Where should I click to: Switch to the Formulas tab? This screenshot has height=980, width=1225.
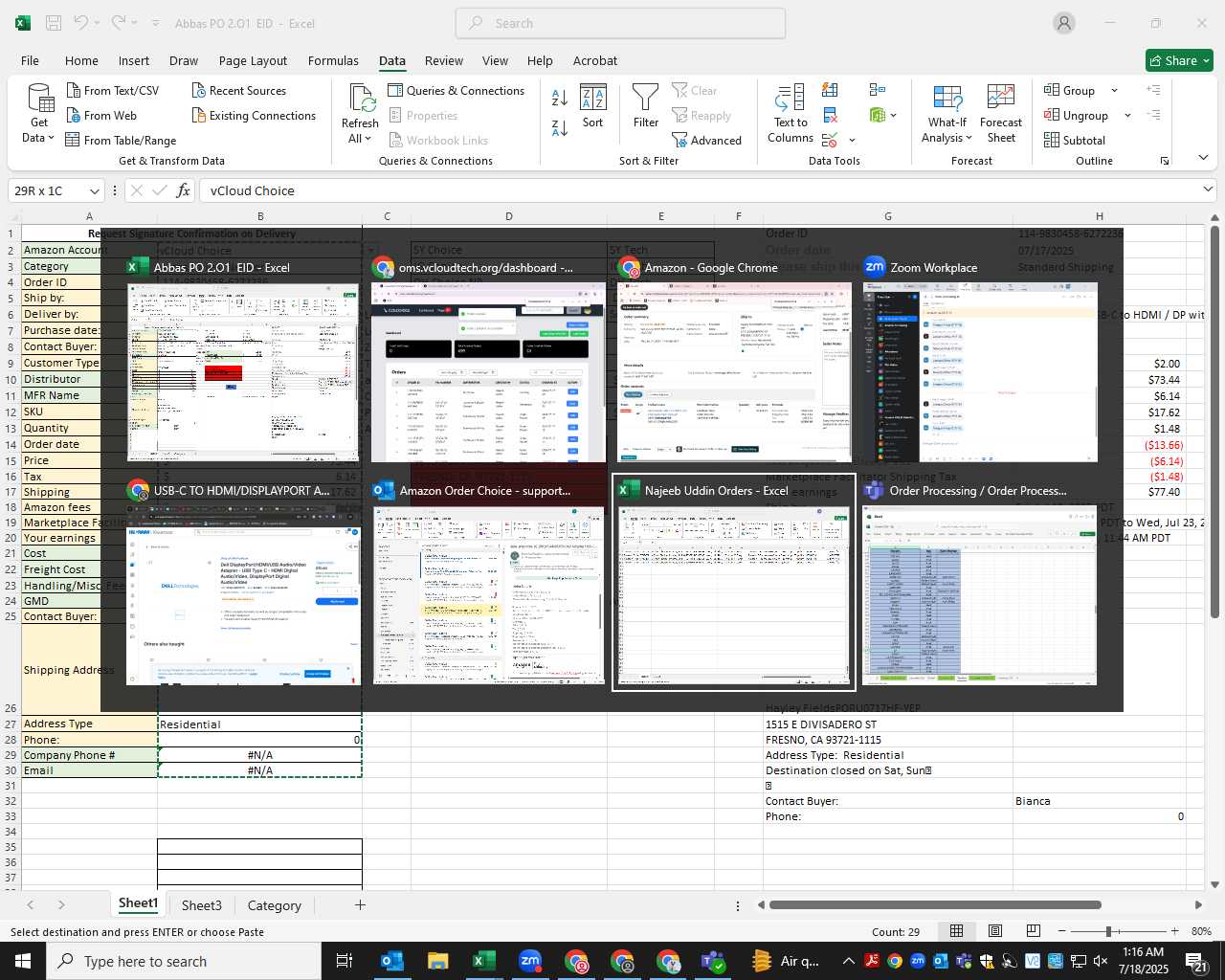click(333, 60)
